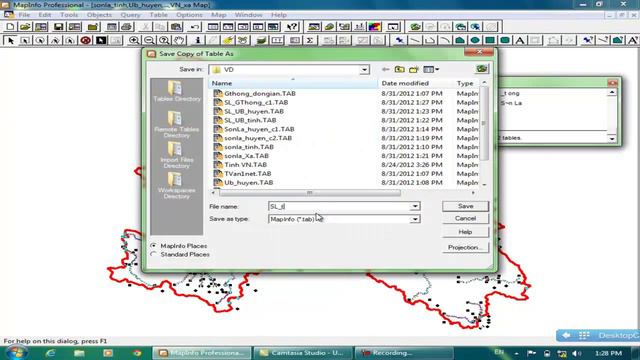
Task: Click the file list vertical scrollbar thumb
Action: point(484,123)
